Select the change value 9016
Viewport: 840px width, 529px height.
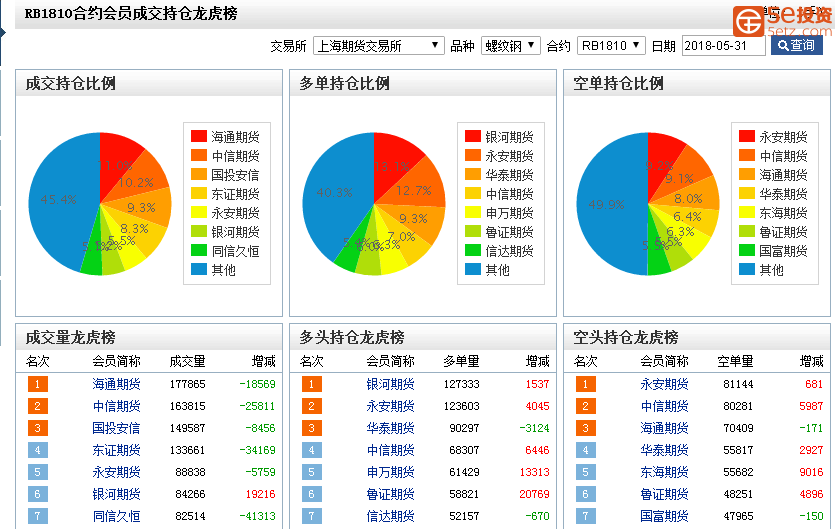(811, 472)
